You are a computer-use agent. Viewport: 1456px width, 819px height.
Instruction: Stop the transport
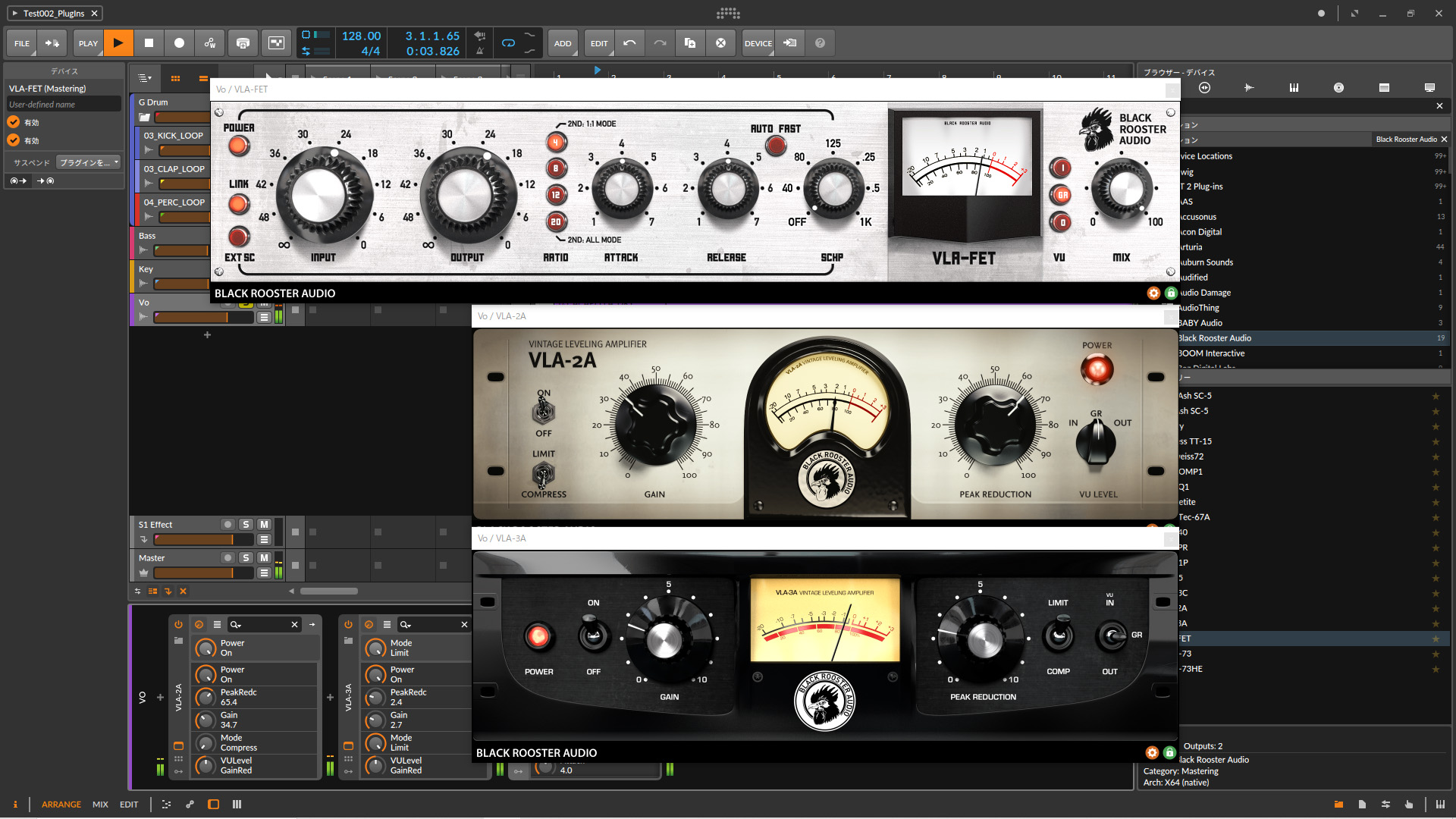click(149, 43)
